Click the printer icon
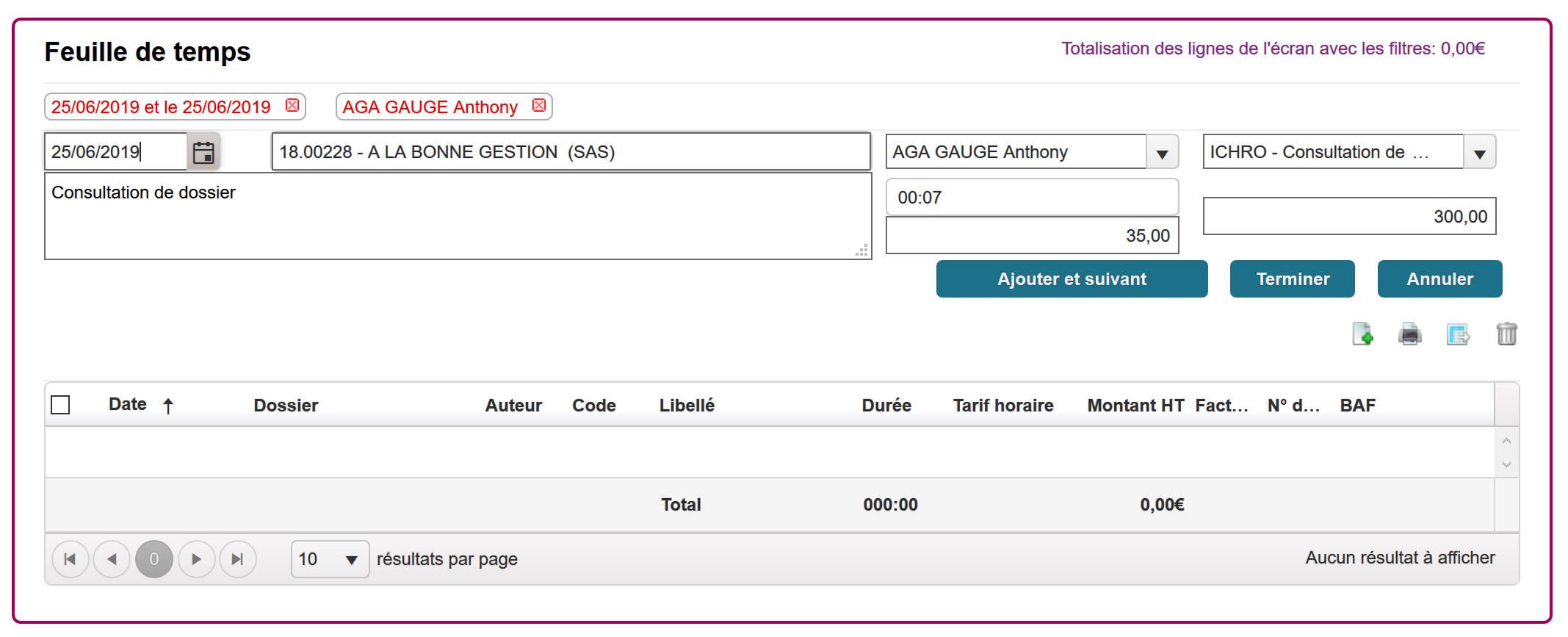Image resolution: width=1568 pixels, height=637 pixels. point(1410,334)
